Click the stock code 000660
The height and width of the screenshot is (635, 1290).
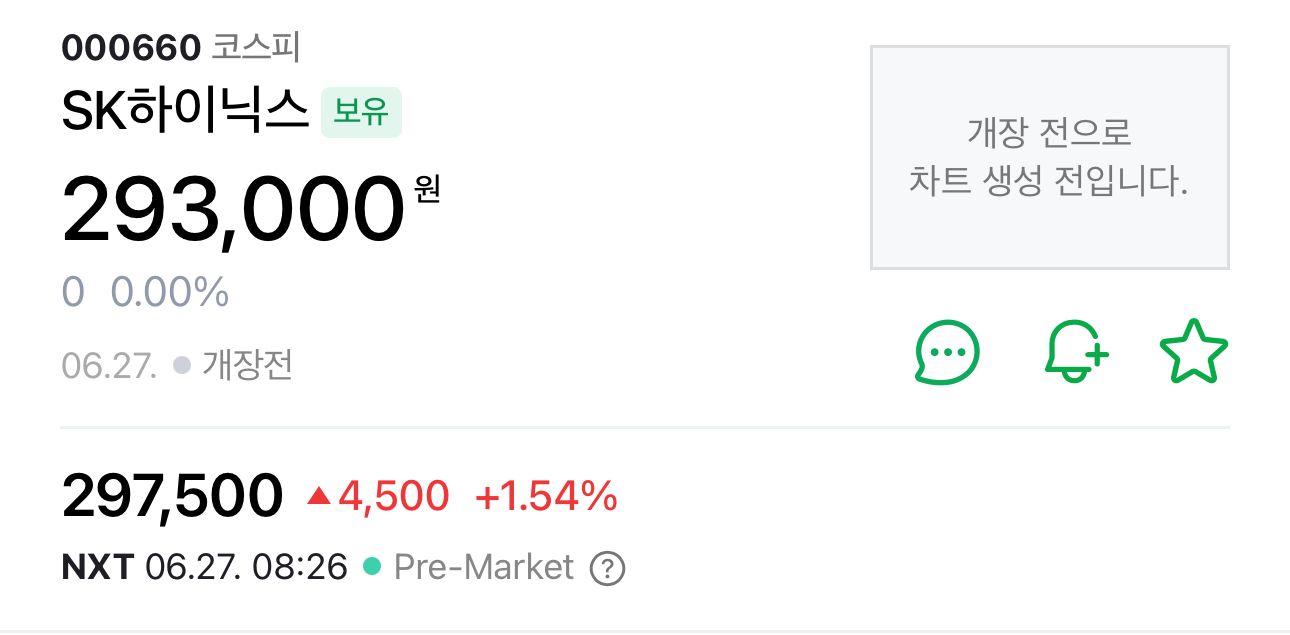click(x=131, y=46)
